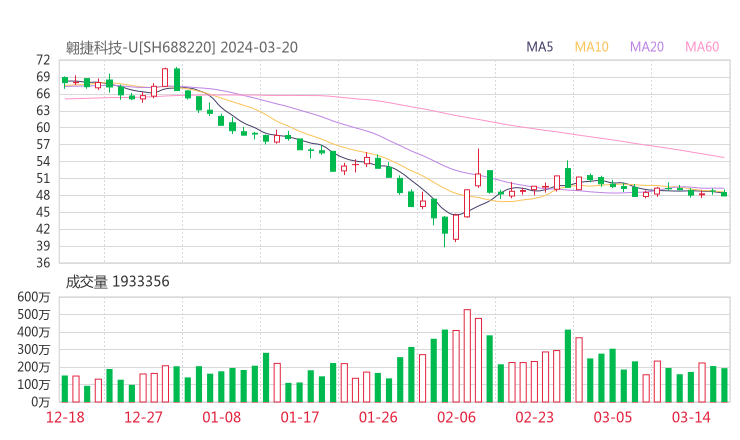Click the 02-23 date label
The image size is (740, 440).
pyautogui.click(x=534, y=417)
